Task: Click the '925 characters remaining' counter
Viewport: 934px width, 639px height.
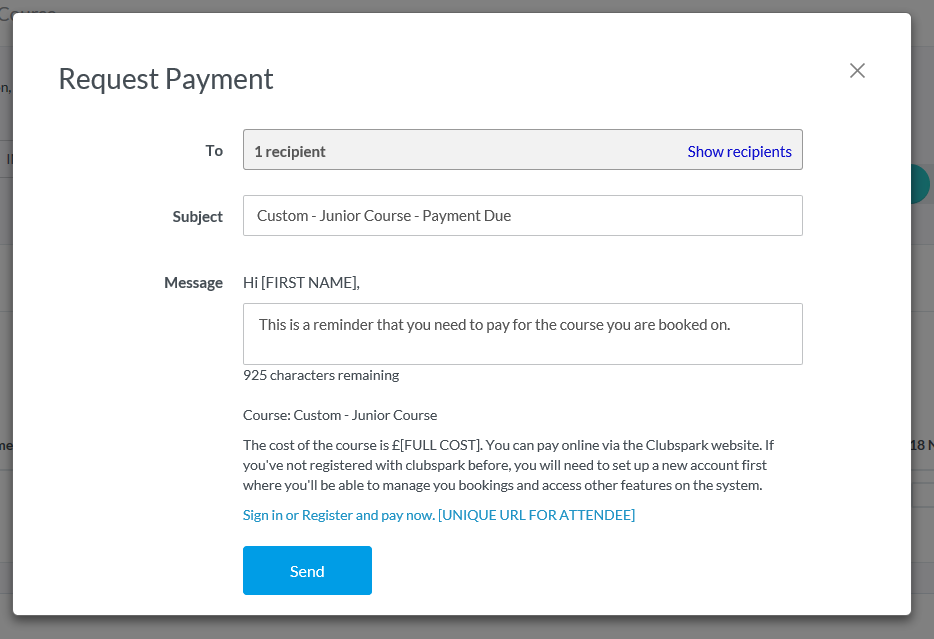Action: 321,375
